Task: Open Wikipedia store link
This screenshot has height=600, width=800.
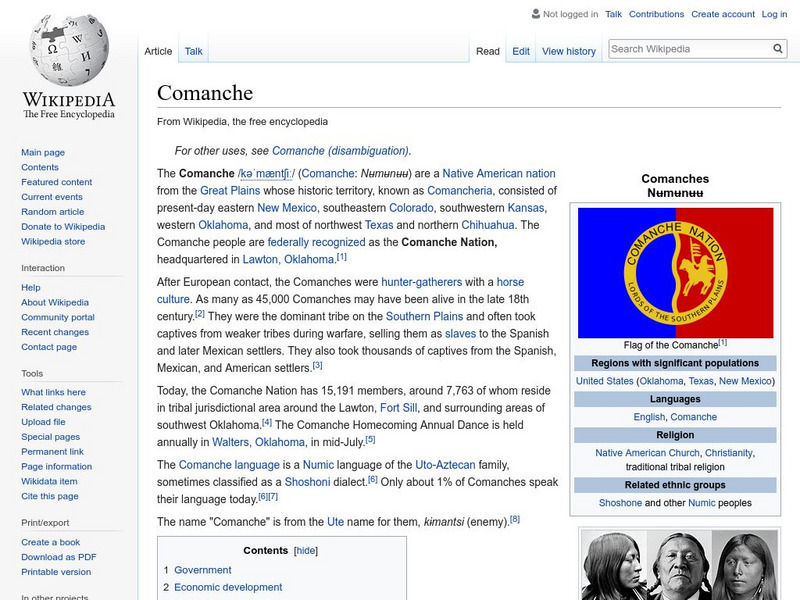Action: point(53,241)
